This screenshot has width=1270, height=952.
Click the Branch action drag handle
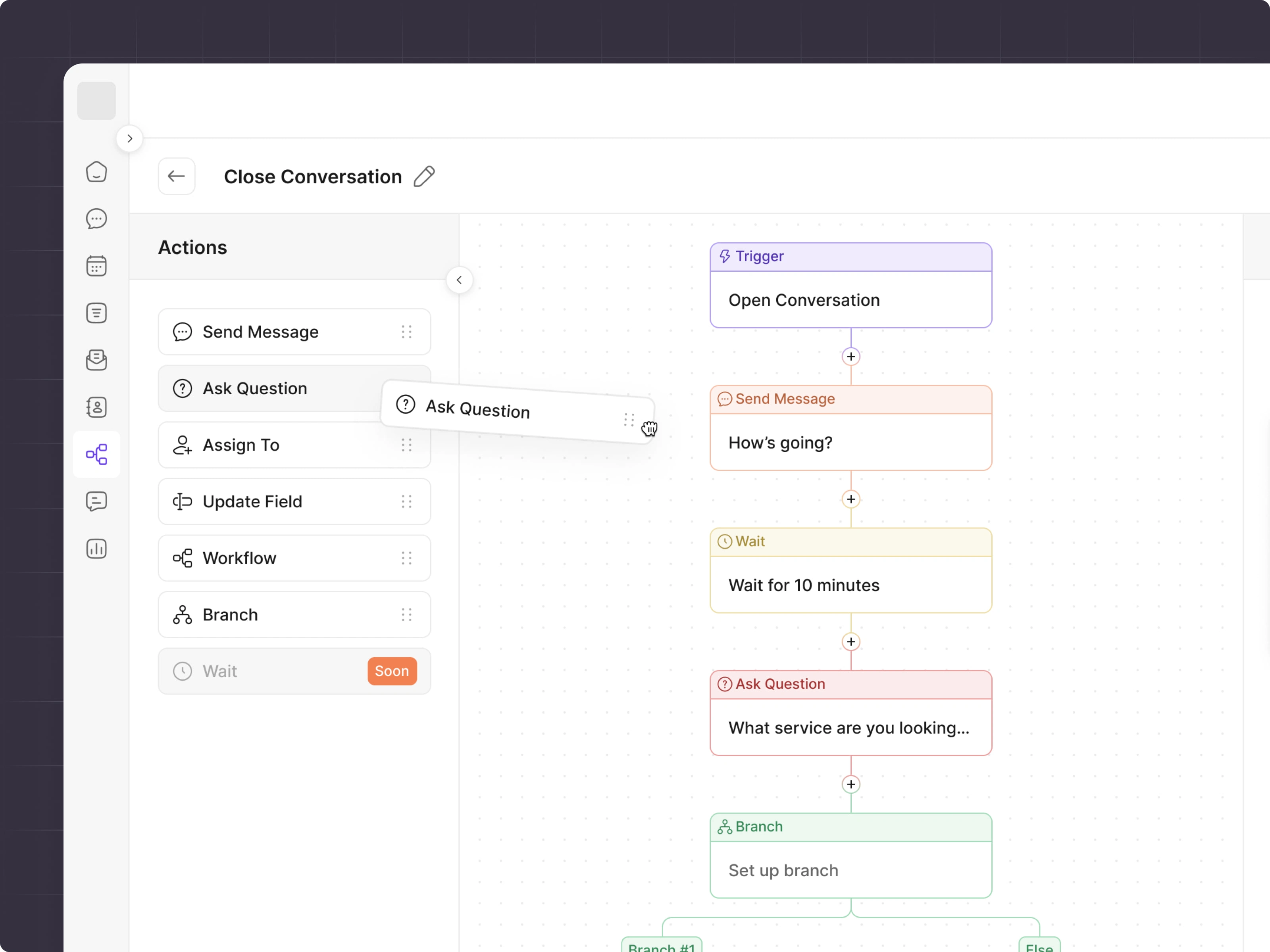tap(406, 615)
